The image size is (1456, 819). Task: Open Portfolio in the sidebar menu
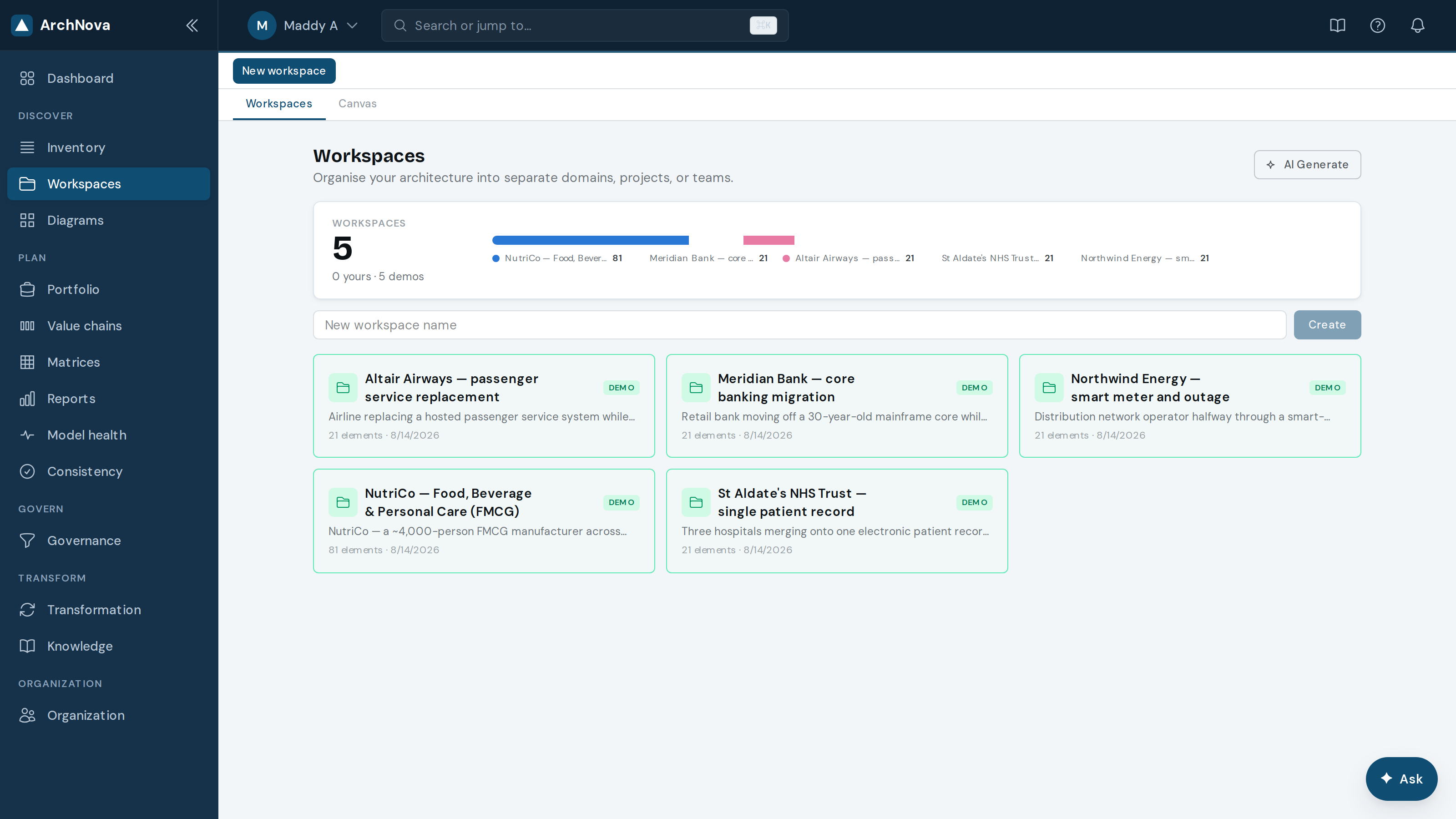click(x=109, y=289)
